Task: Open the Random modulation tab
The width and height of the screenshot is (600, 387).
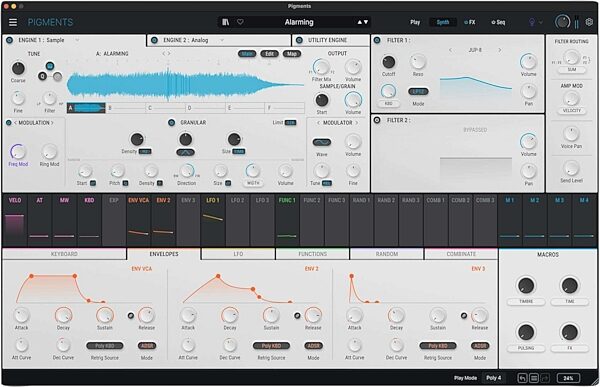Action: (x=386, y=254)
